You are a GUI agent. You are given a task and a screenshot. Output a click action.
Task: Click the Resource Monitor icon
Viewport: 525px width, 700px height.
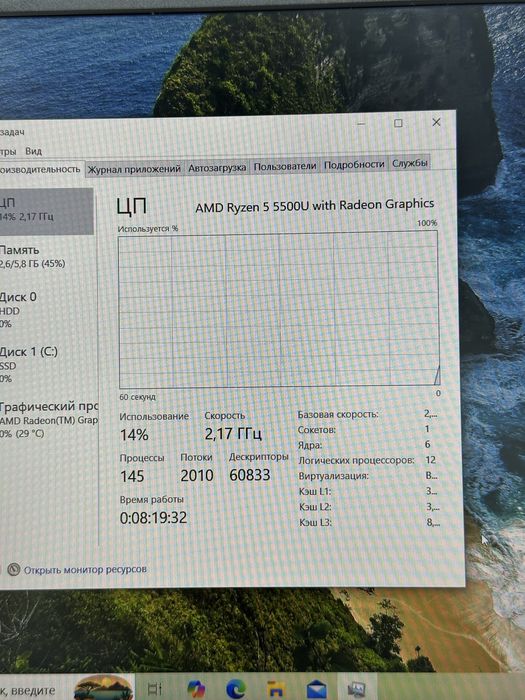tap(13, 570)
